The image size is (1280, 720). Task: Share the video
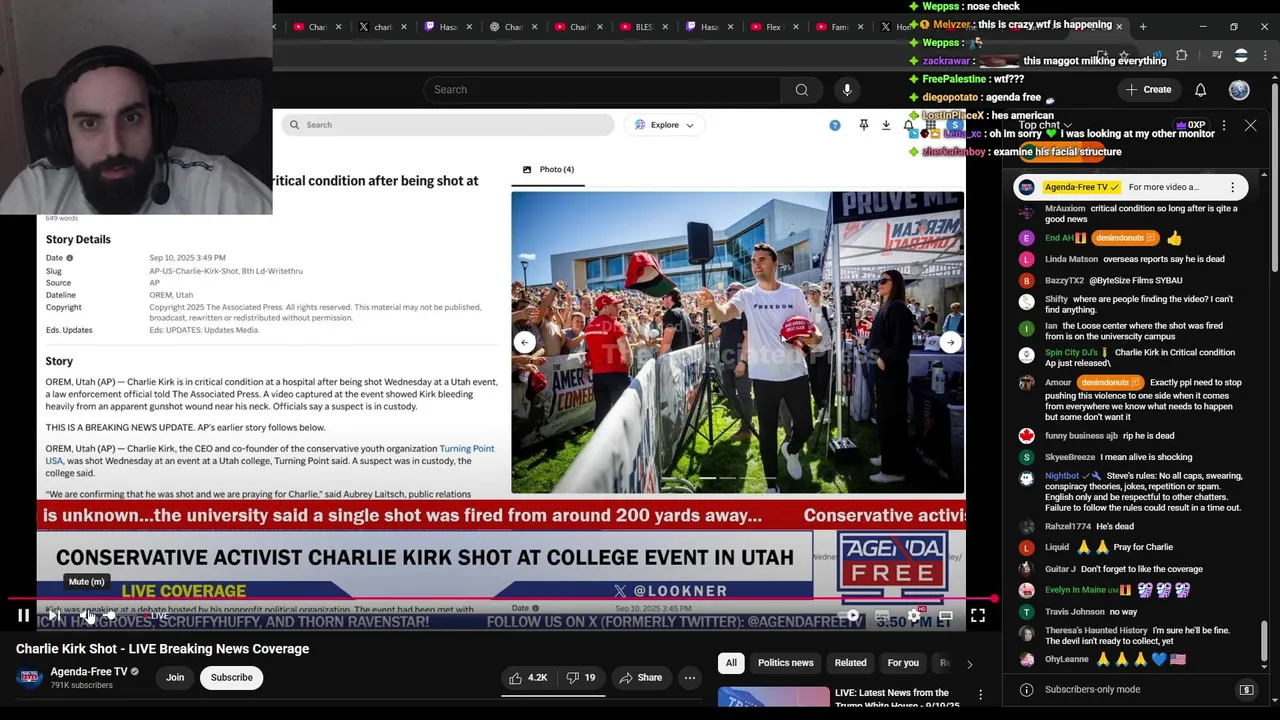[640, 677]
